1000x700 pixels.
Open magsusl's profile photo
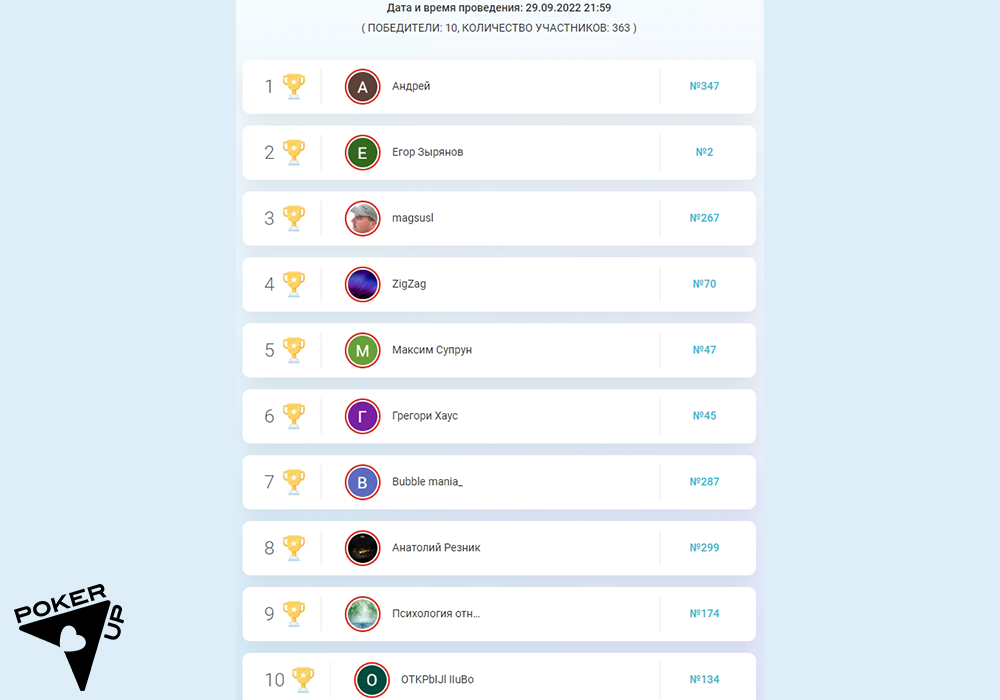pos(362,219)
